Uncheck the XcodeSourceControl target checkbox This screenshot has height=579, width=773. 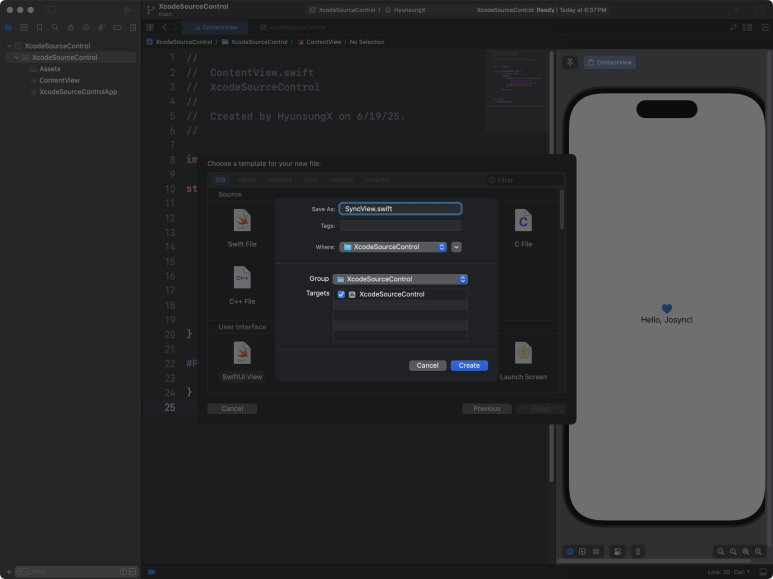pyautogui.click(x=341, y=294)
